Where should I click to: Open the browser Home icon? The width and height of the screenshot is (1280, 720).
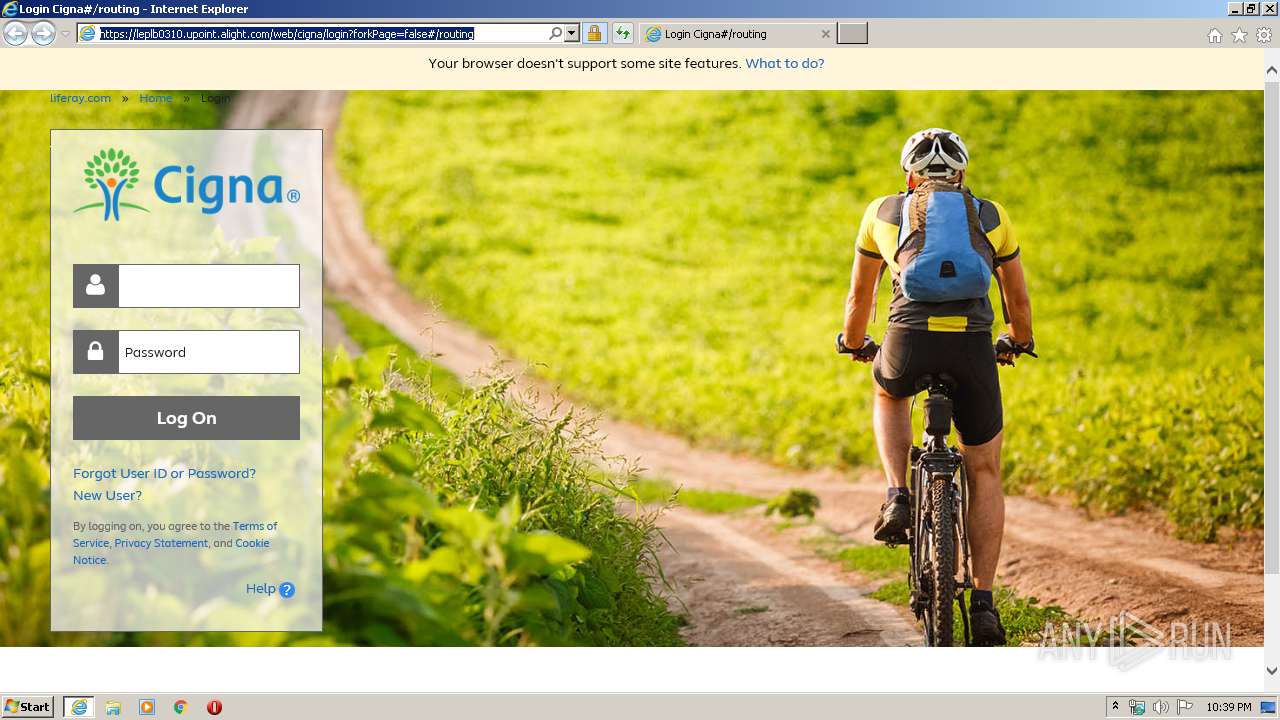(x=1214, y=35)
